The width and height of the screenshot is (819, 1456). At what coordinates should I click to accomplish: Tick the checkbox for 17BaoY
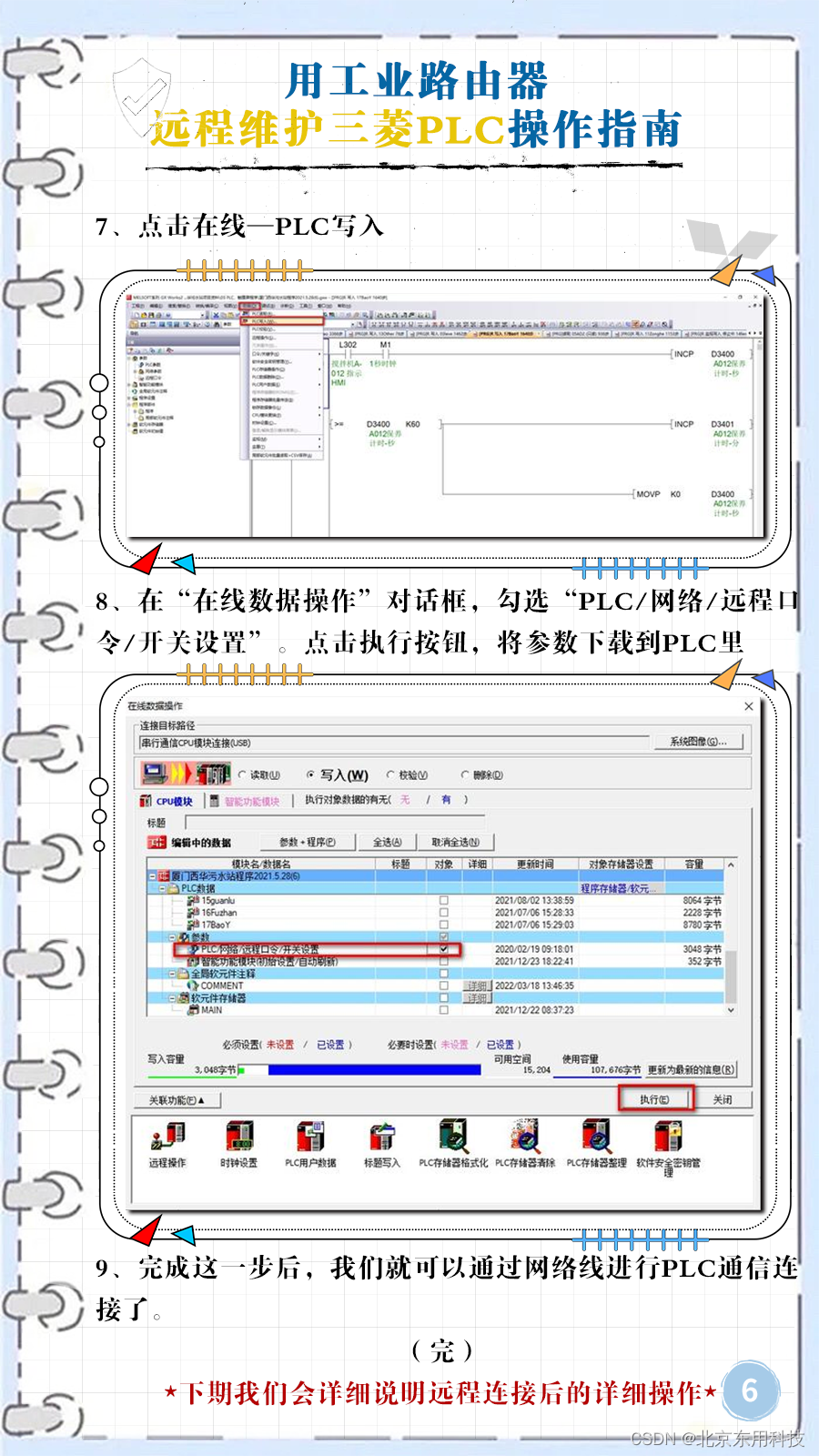(x=444, y=925)
